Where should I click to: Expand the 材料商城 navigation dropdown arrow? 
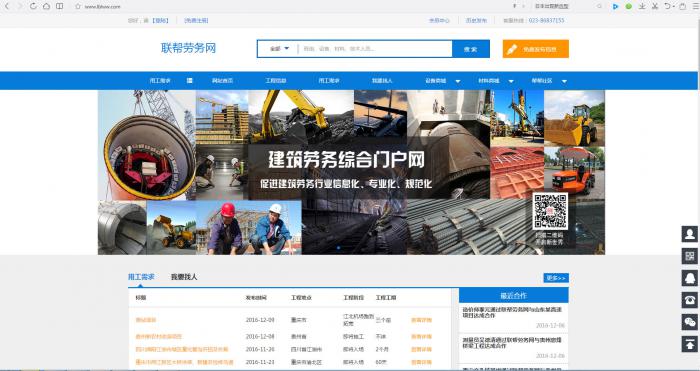pos(511,81)
